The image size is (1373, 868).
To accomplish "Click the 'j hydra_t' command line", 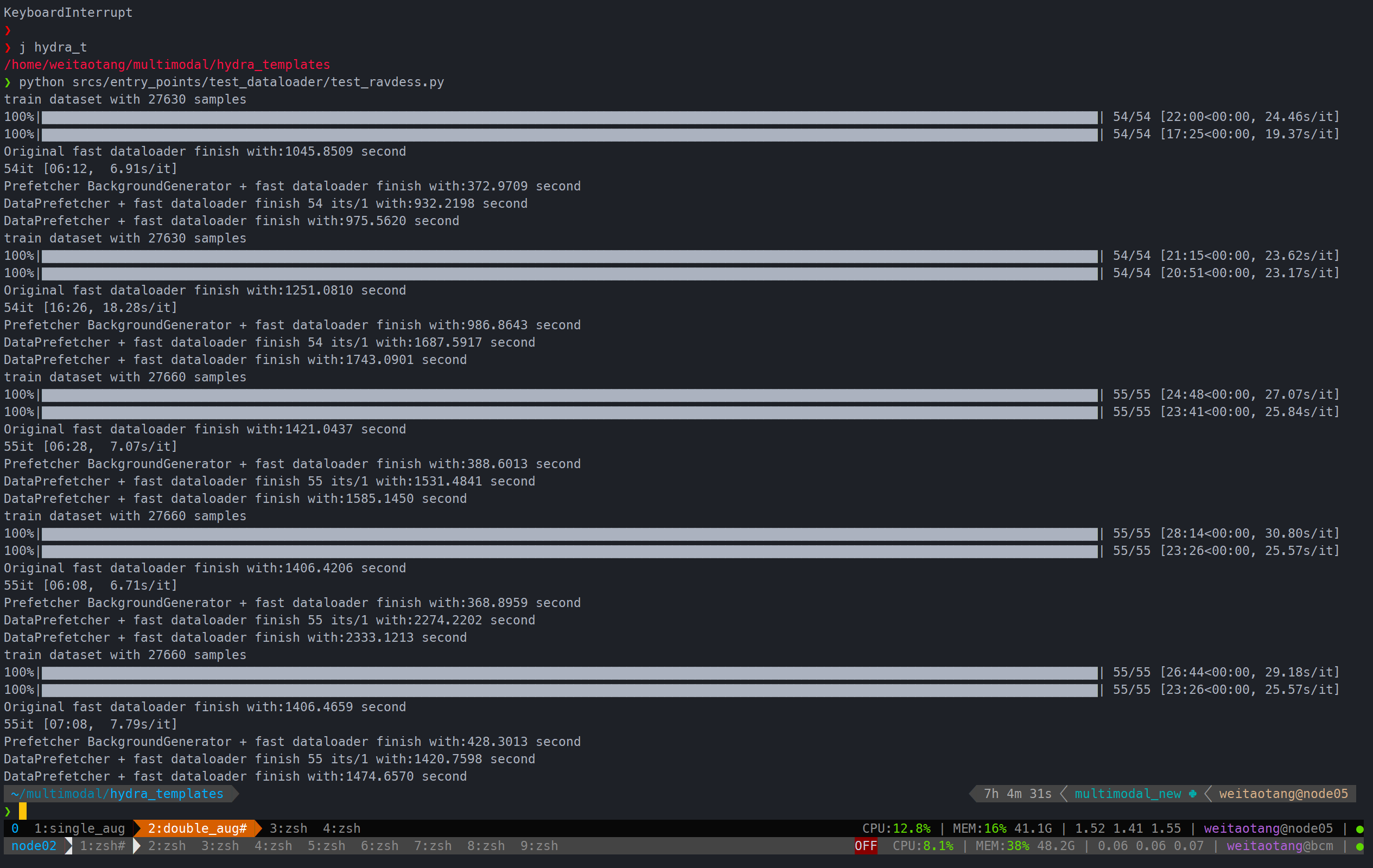I will 53,47.
